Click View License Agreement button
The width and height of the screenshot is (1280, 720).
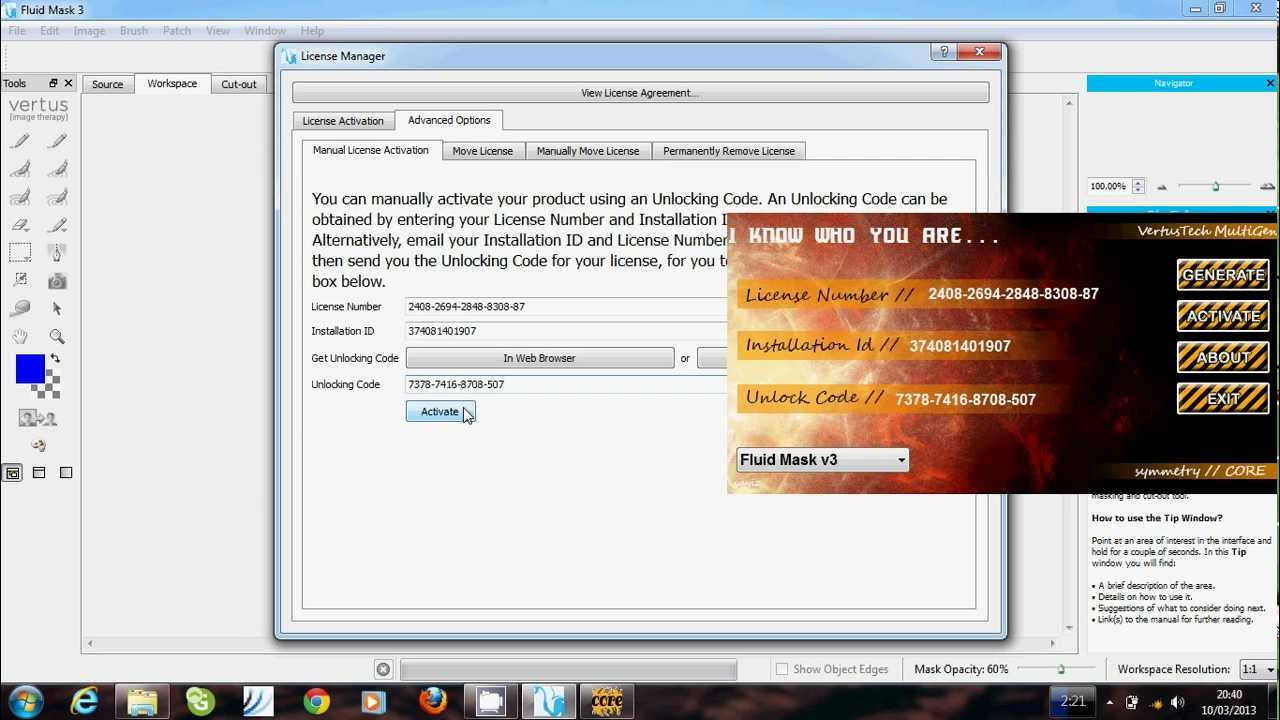point(640,93)
